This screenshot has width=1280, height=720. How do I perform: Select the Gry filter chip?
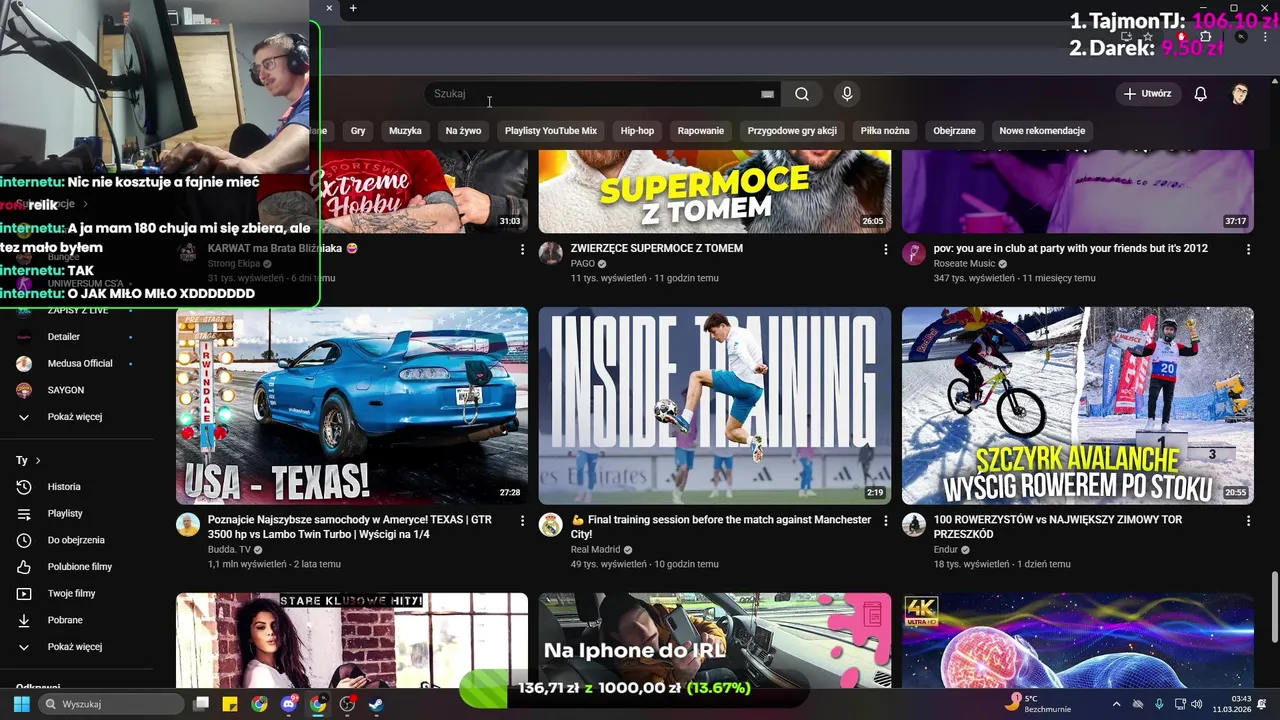coord(358,131)
